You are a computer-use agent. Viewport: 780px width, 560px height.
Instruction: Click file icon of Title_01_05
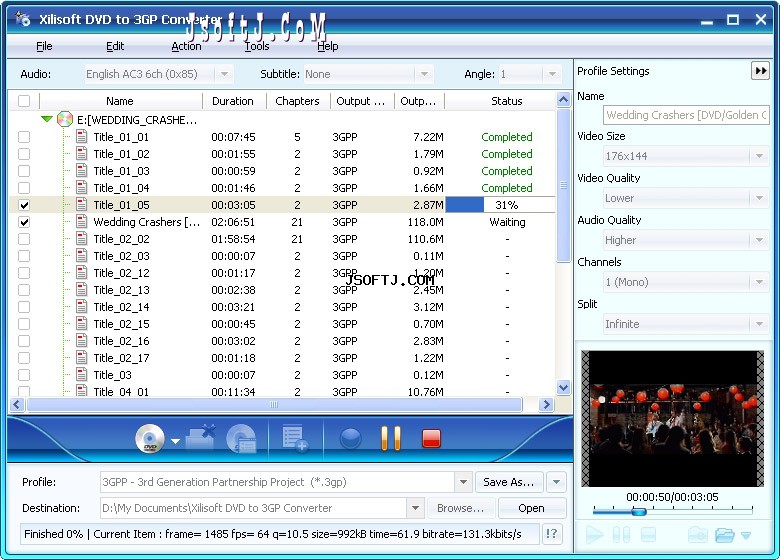point(82,205)
